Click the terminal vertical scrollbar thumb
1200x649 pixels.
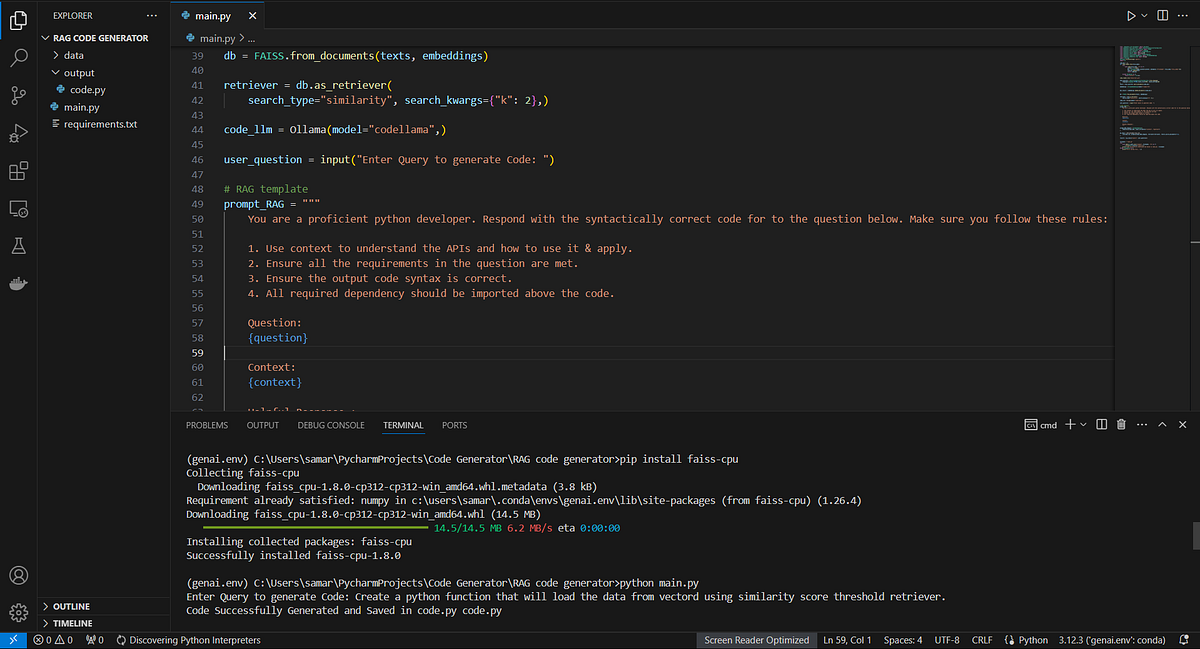coord(1195,536)
